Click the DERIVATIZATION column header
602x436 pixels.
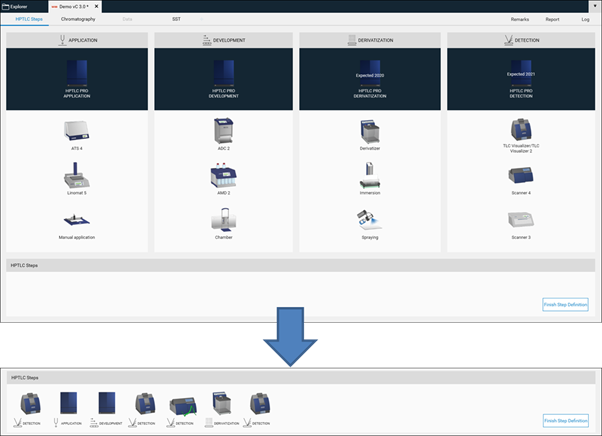pyautogui.click(x=370, y=40)
